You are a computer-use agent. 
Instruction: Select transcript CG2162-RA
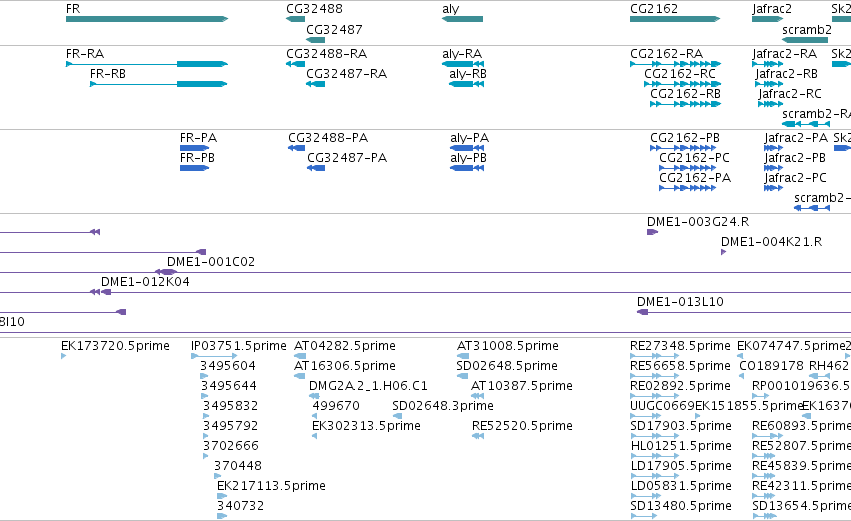pyautogui.click(x=666, y=54)
